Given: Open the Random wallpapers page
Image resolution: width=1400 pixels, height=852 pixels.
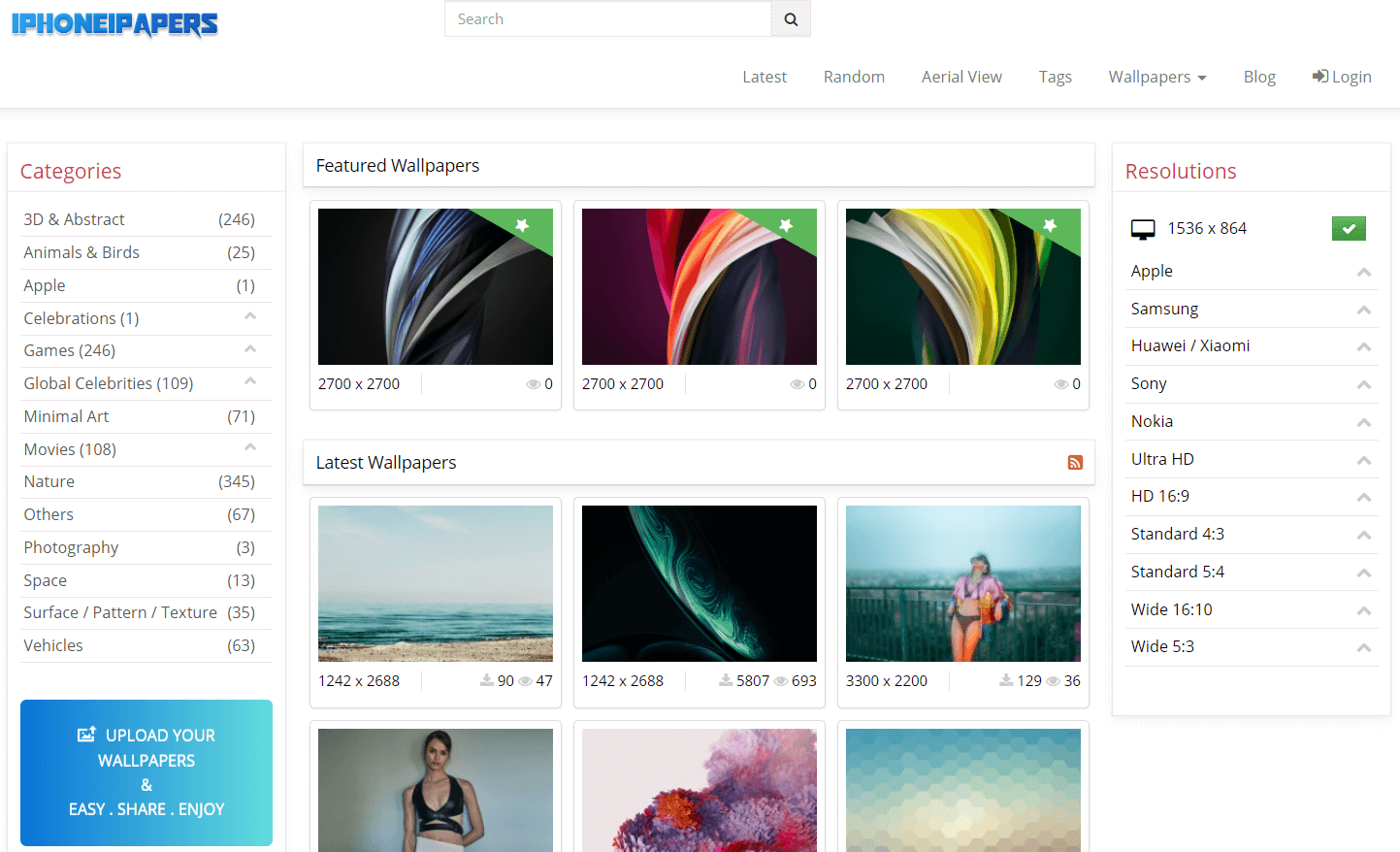Looking at the screenshot, I should (854, 77).
